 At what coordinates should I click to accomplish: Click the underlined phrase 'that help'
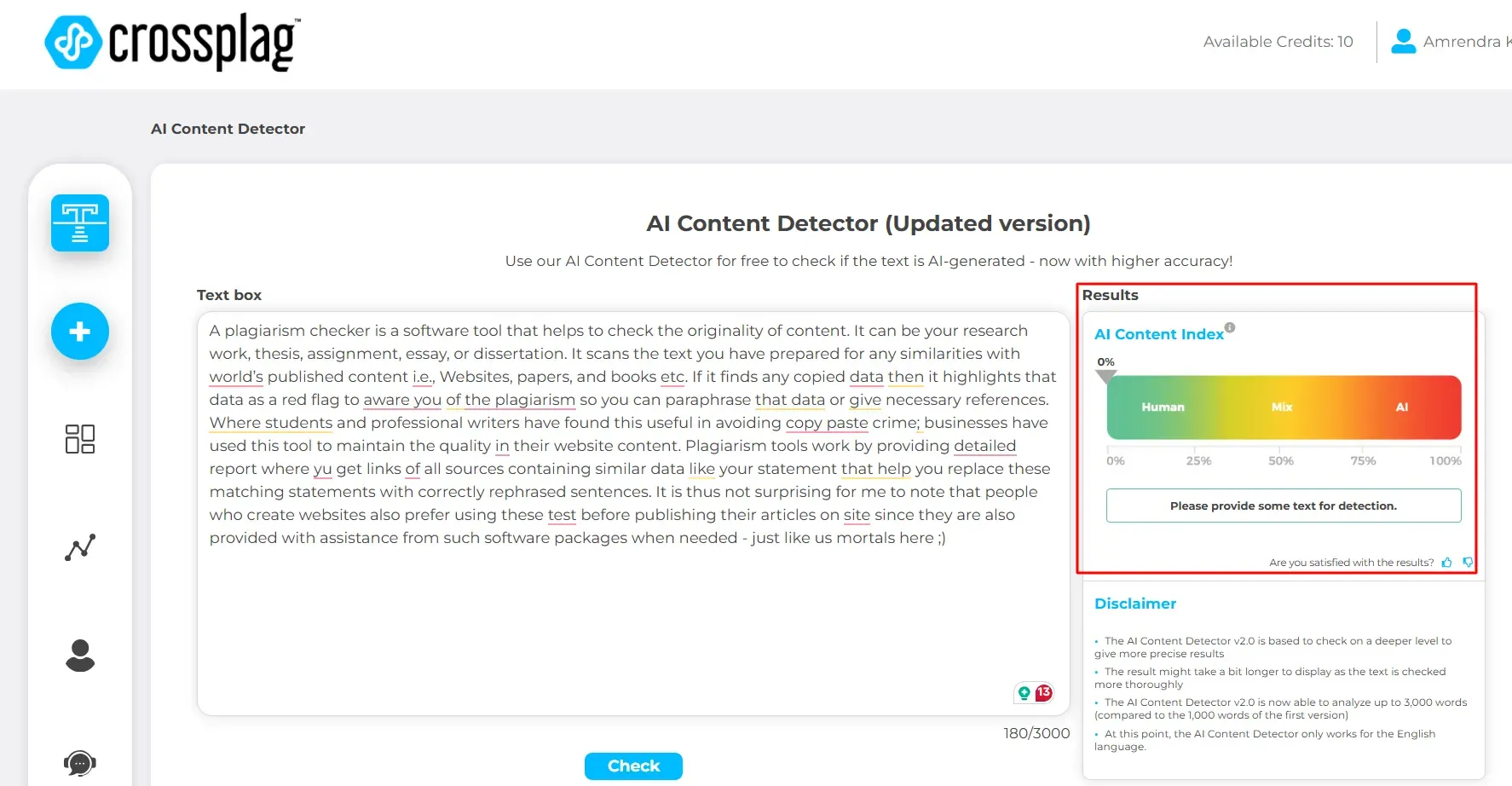[x=876, y=469]
